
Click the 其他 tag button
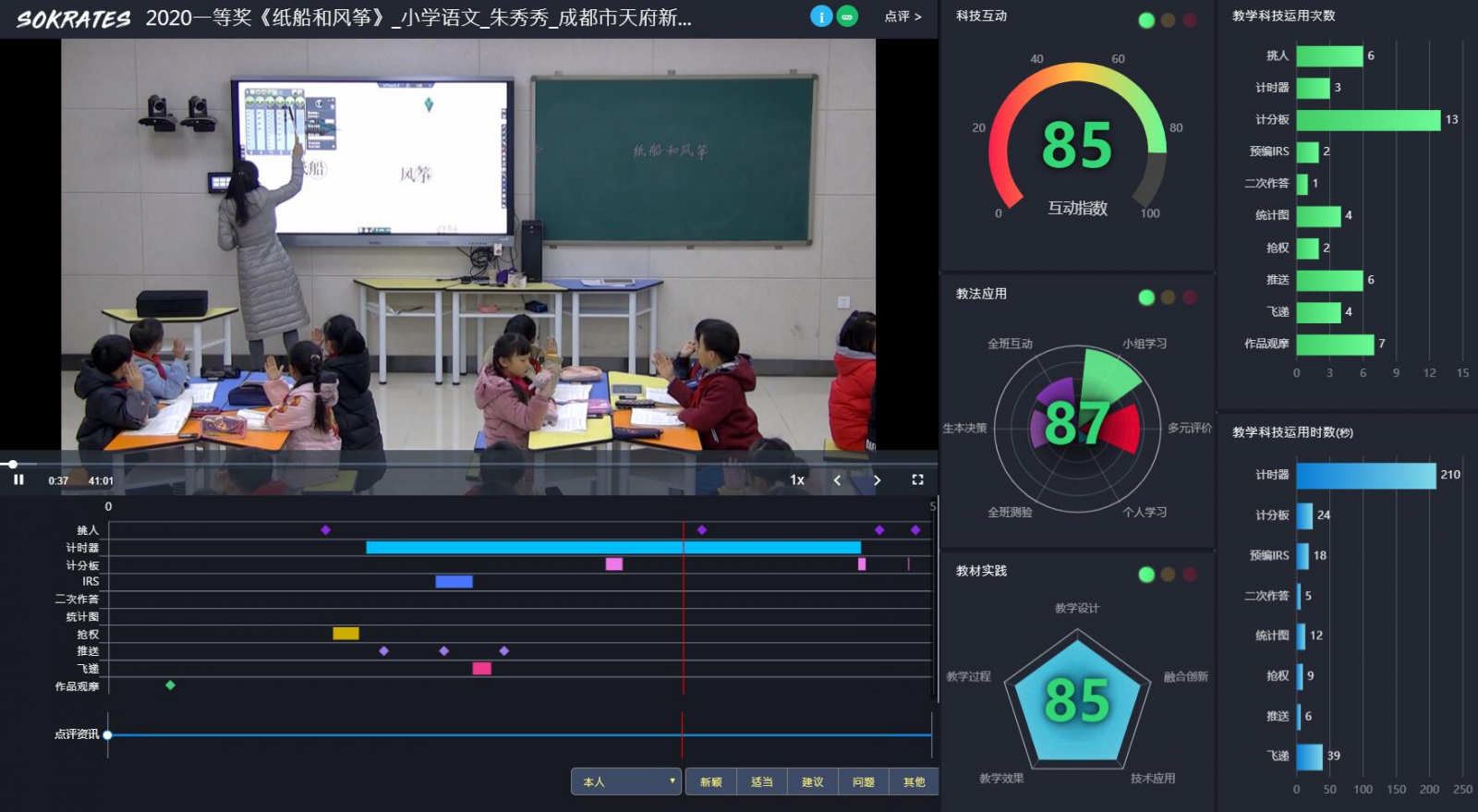(914, 782)
